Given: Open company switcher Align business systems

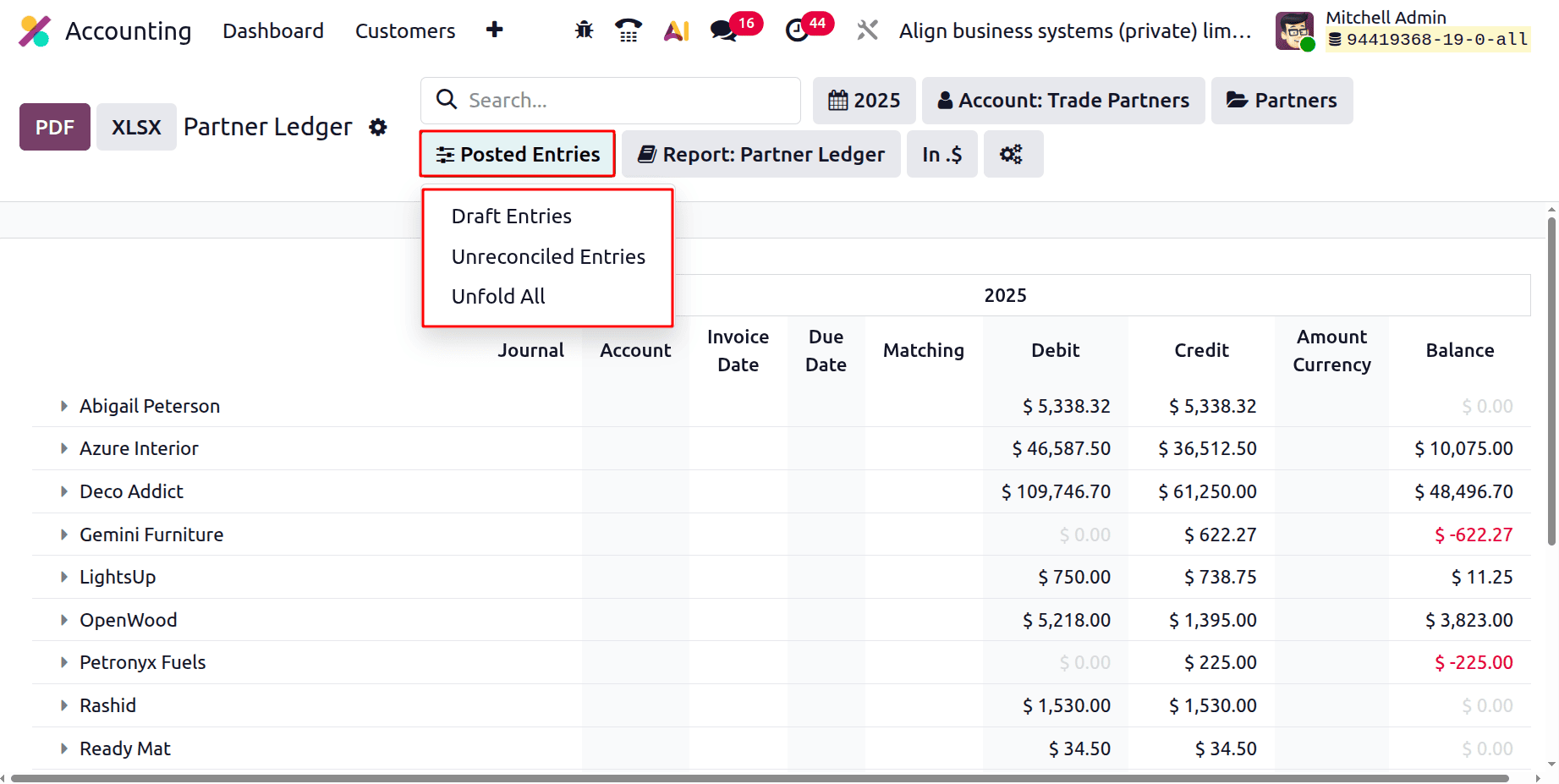Looking at the screenshot, I should point(1075,31).
